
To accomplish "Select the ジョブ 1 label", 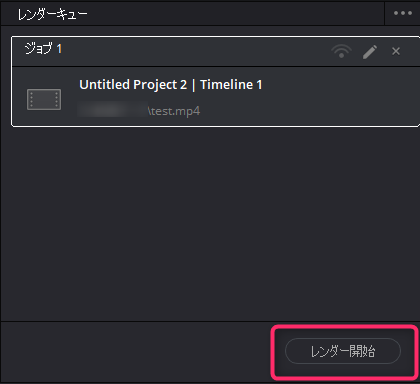I will tap(43, 49).
